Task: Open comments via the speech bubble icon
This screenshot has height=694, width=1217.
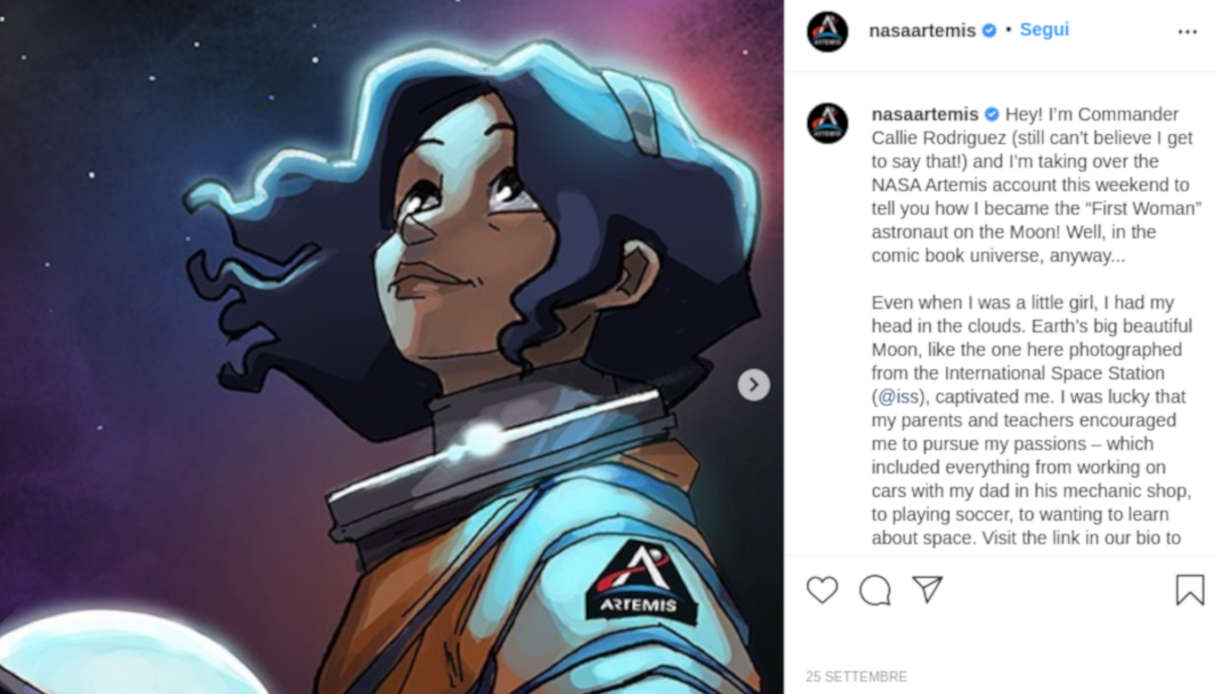Action: click(875, 590)
